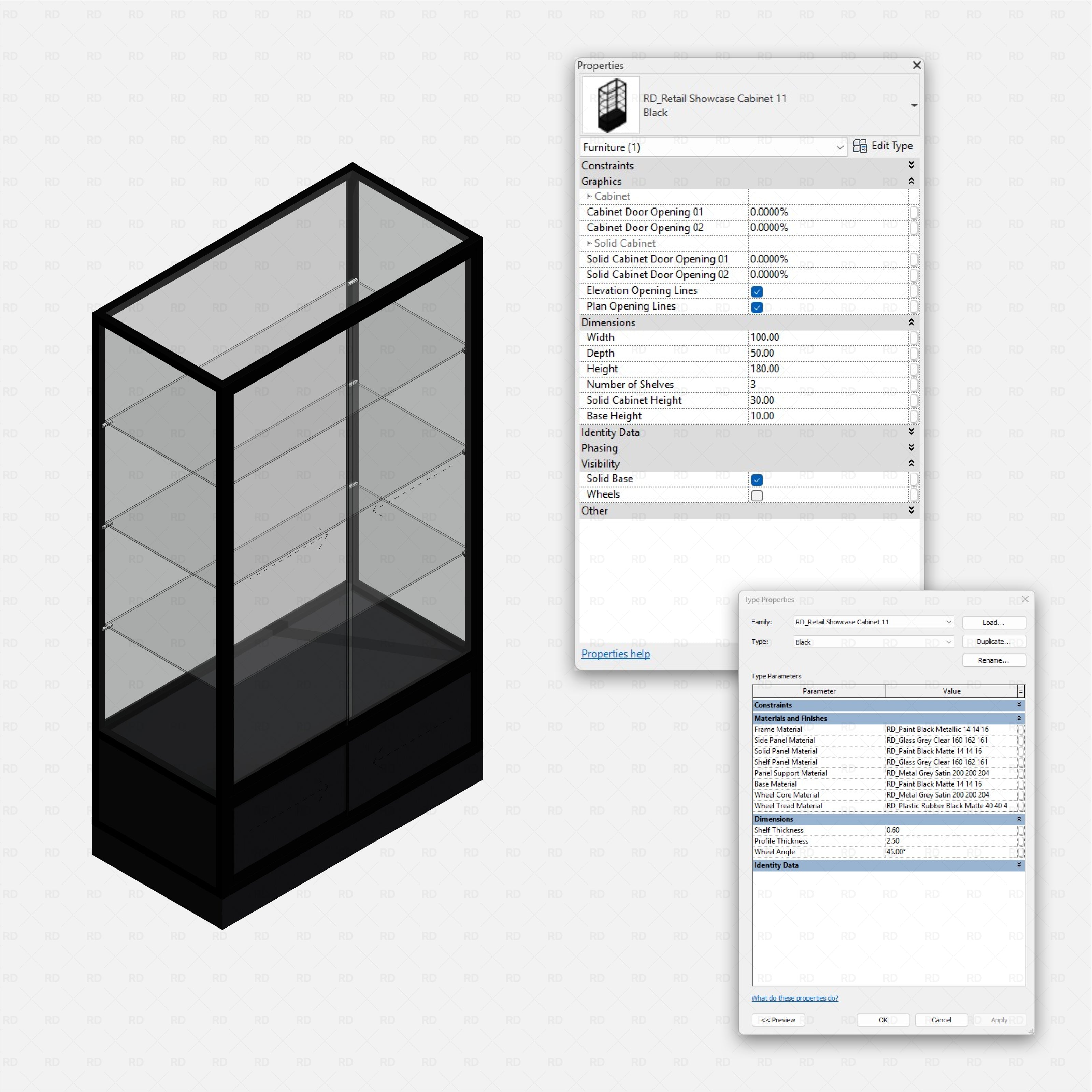Uncheck Plan Opening Lines checkbox
The width and height of the screenshot is (1092, 1092).
(x=757, y=307)
